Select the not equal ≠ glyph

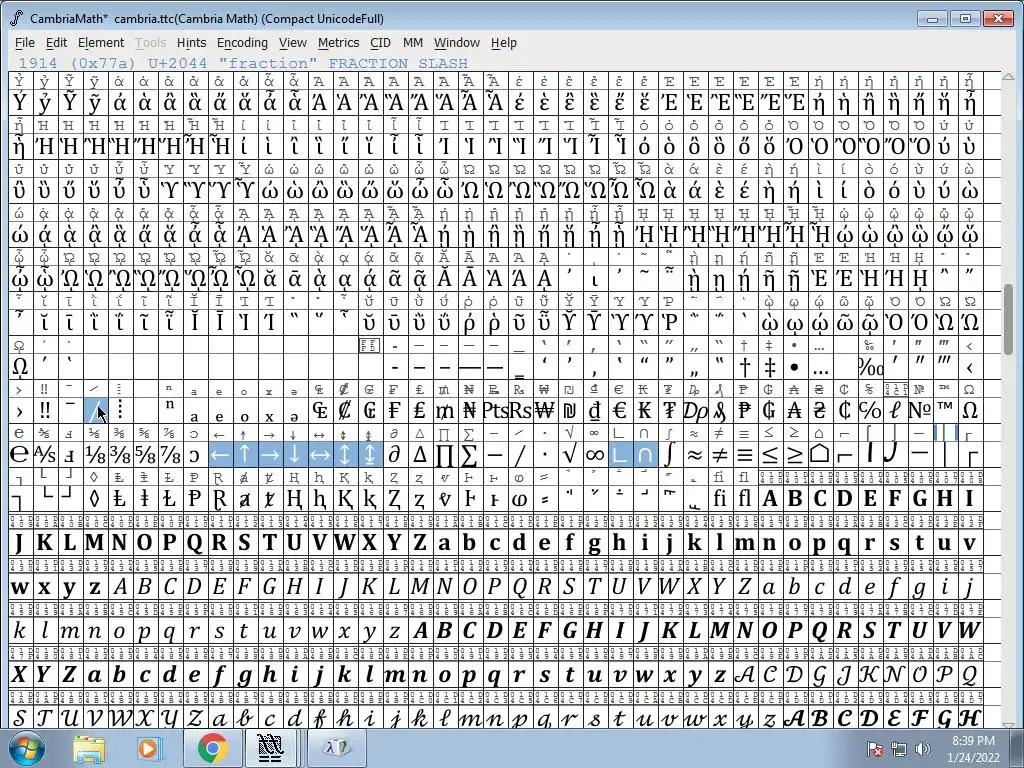pos(719,455)
